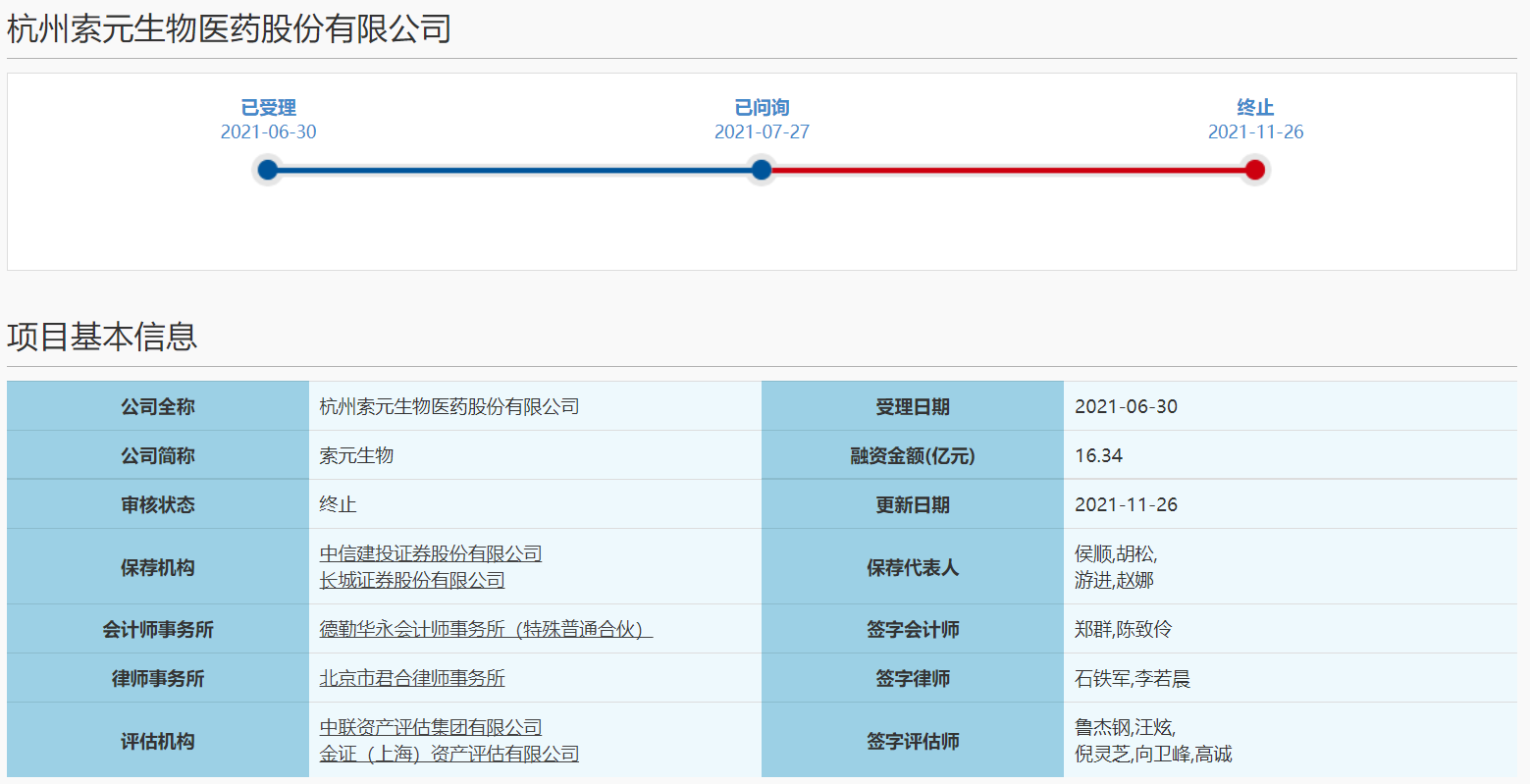
Task: Click the 公司简称 header cell
Action: 158,455
